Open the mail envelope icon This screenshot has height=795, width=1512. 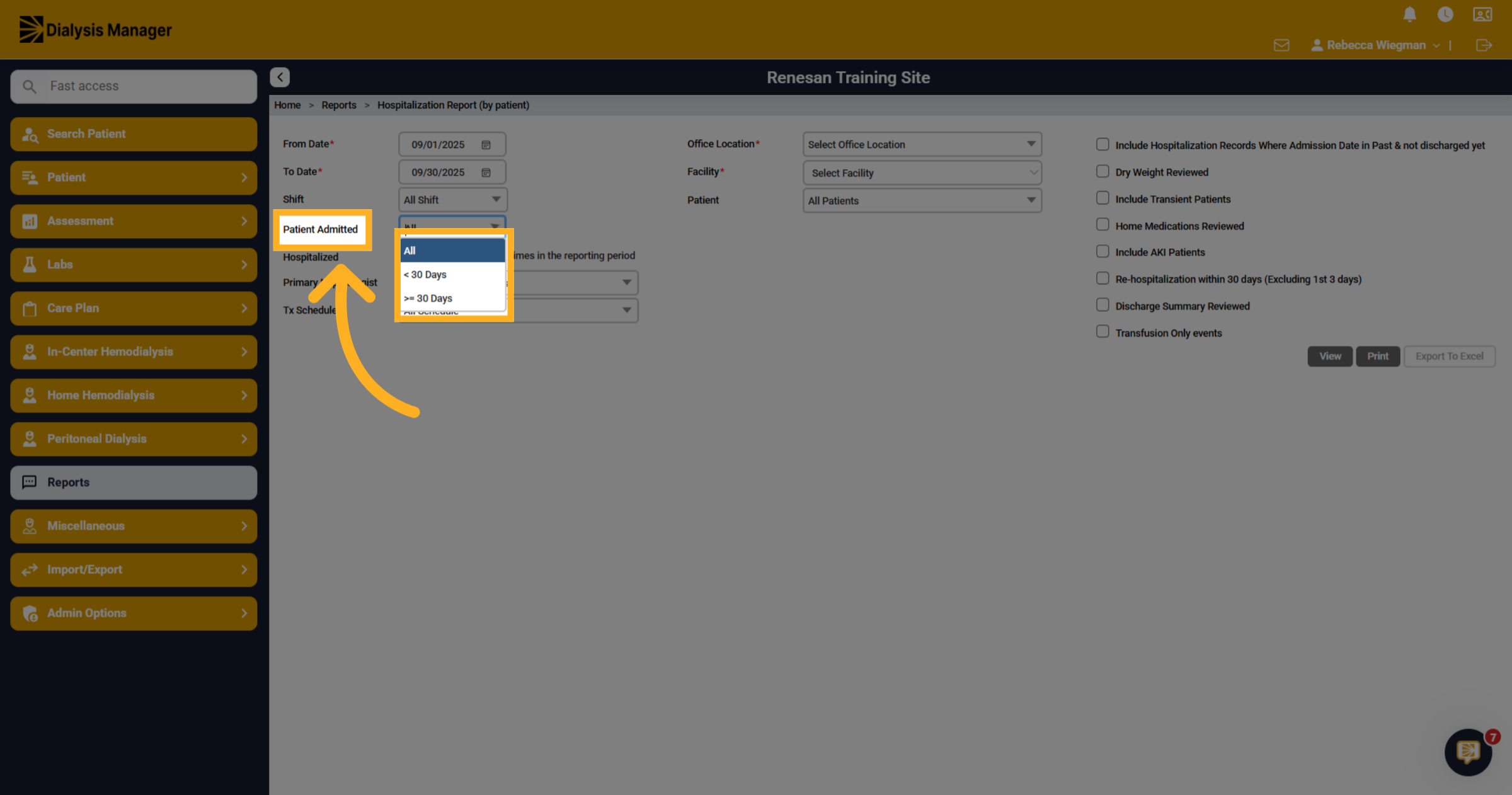click(x=1281, y=45)
